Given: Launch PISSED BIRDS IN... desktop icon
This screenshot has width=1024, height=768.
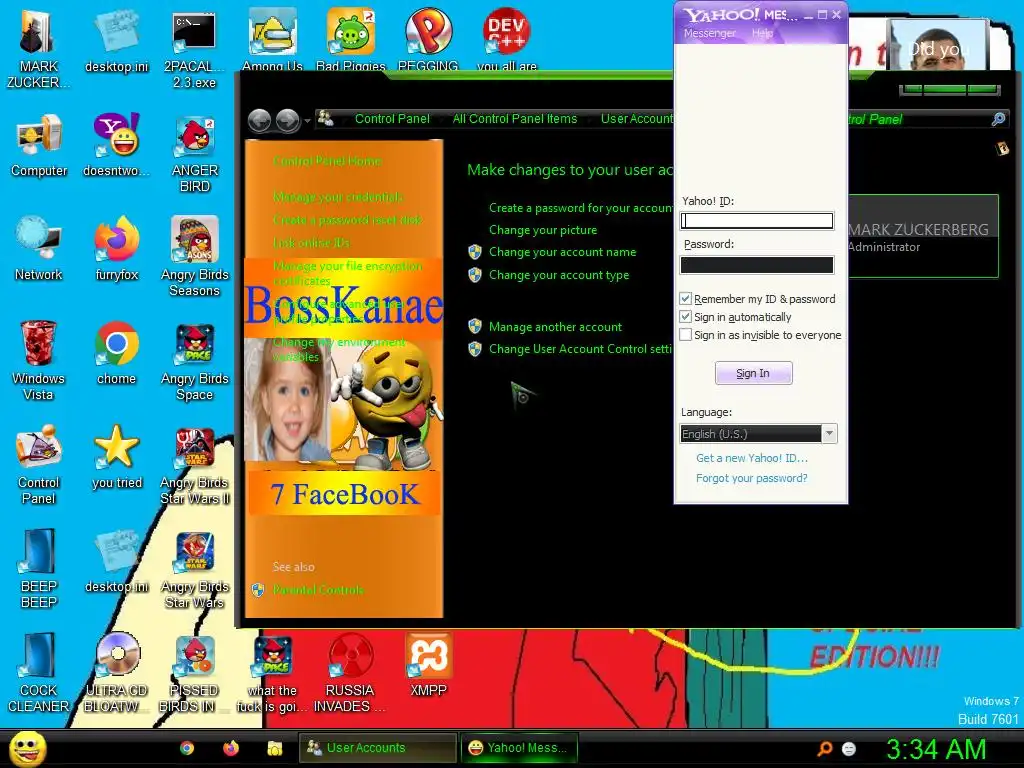Looking at the screenshot, I should tap(194, 673).
